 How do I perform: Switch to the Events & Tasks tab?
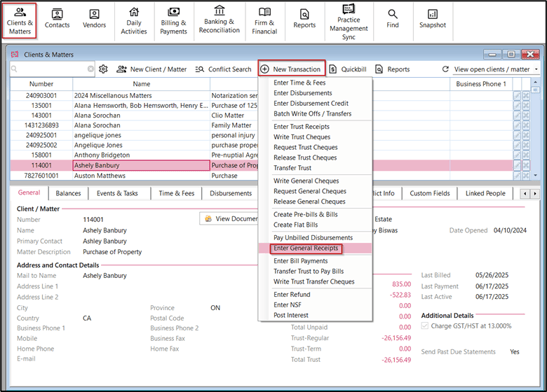click(117, 193)
